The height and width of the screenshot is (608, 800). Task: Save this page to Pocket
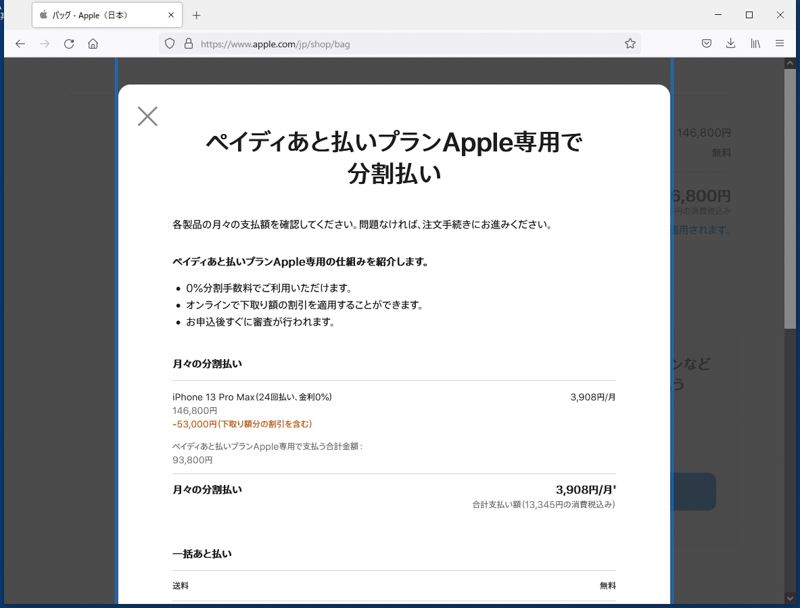coord(707,44)
